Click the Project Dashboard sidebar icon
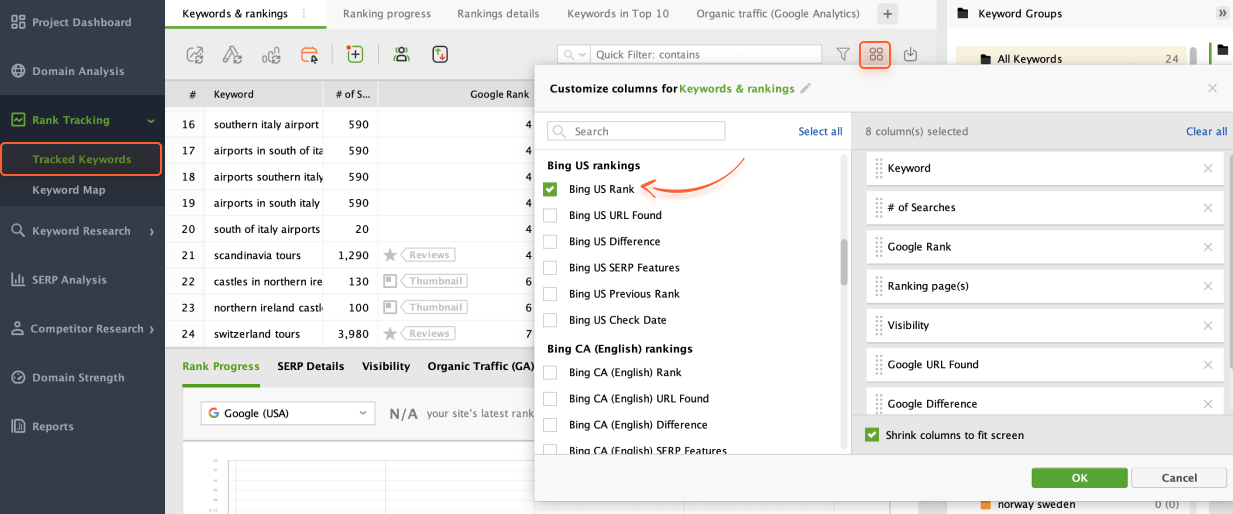 tap(18, 22)
